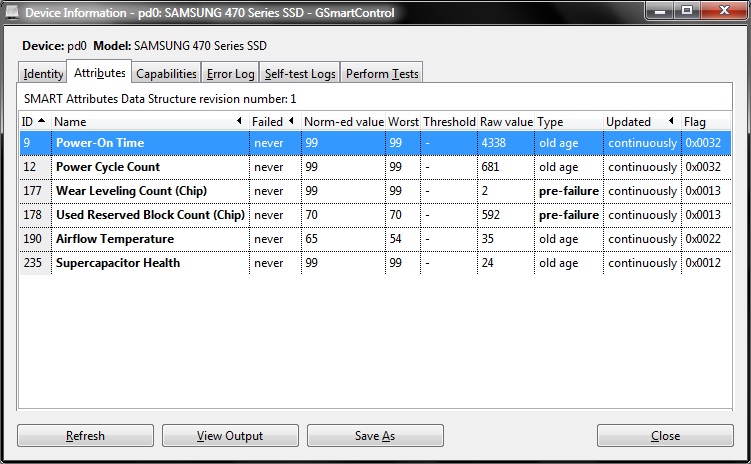Click ID 235 cell

pyautogui.click(x=35, y=263)
